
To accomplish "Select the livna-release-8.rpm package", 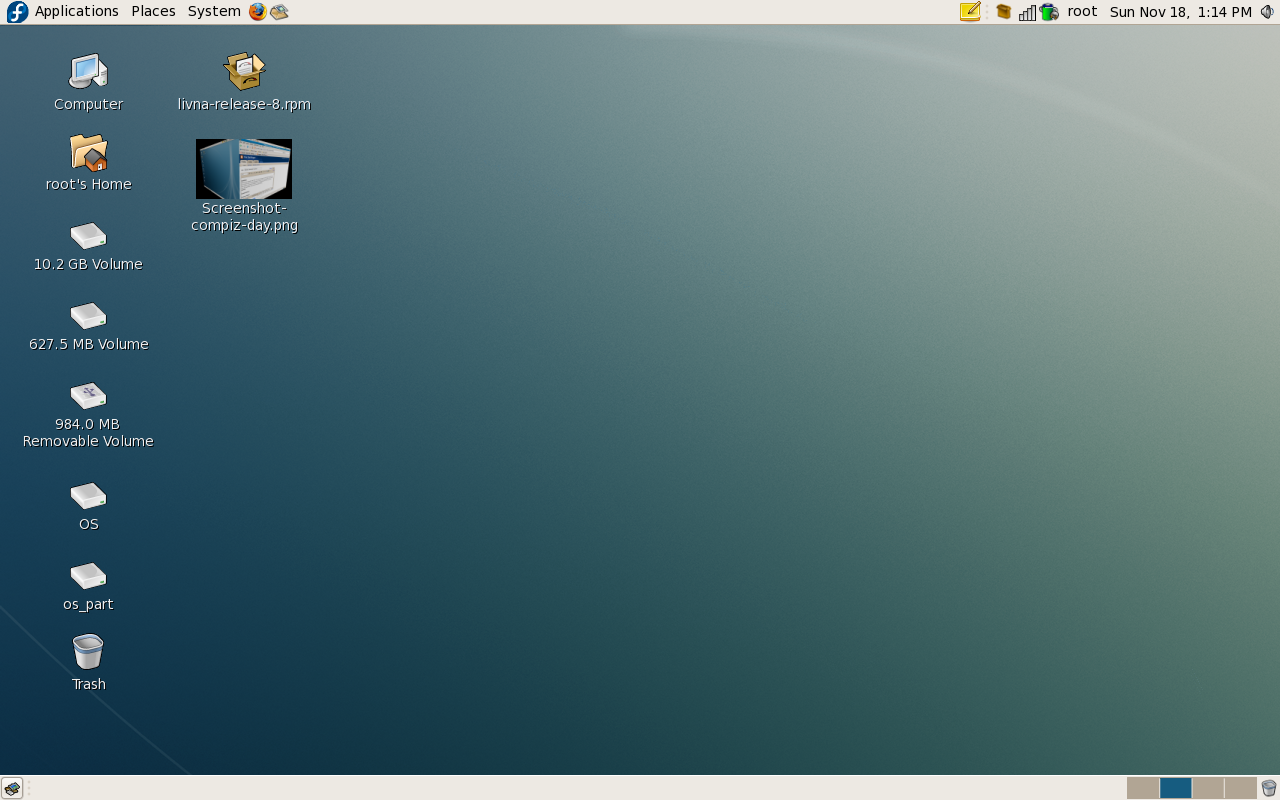I will tap(244, 71).
